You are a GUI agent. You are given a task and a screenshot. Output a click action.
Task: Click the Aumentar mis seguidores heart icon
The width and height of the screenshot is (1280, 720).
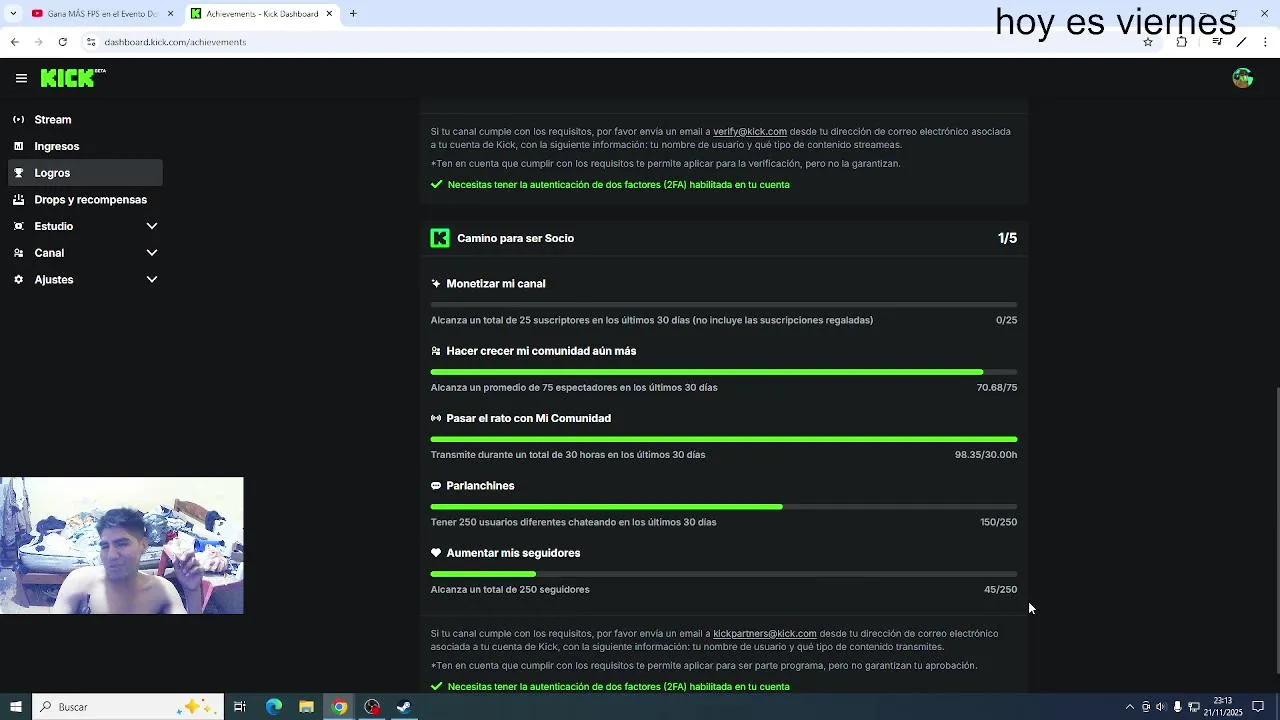pyautogui.click(x=436, y=553)
